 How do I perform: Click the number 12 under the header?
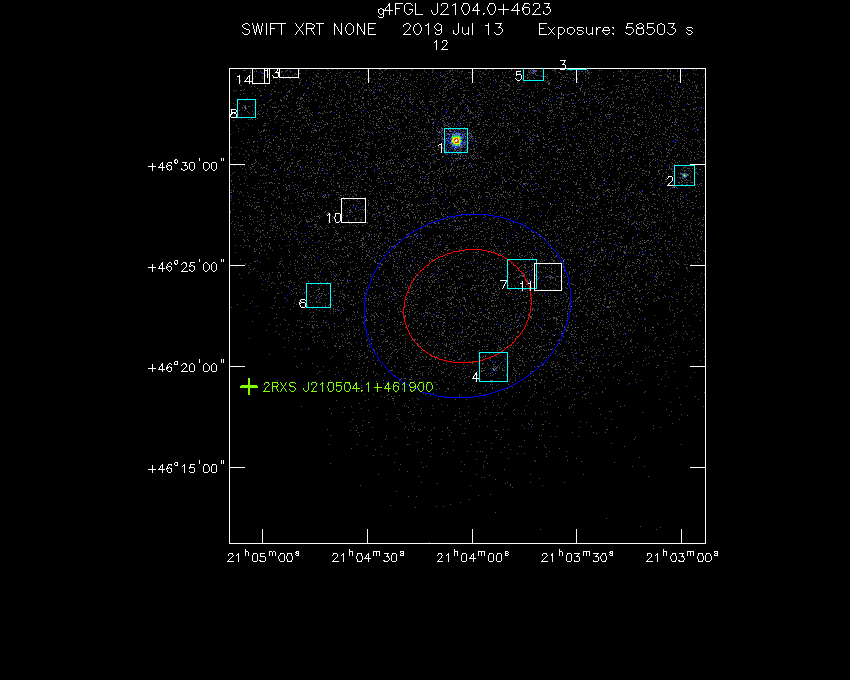[x=441, y=46]
